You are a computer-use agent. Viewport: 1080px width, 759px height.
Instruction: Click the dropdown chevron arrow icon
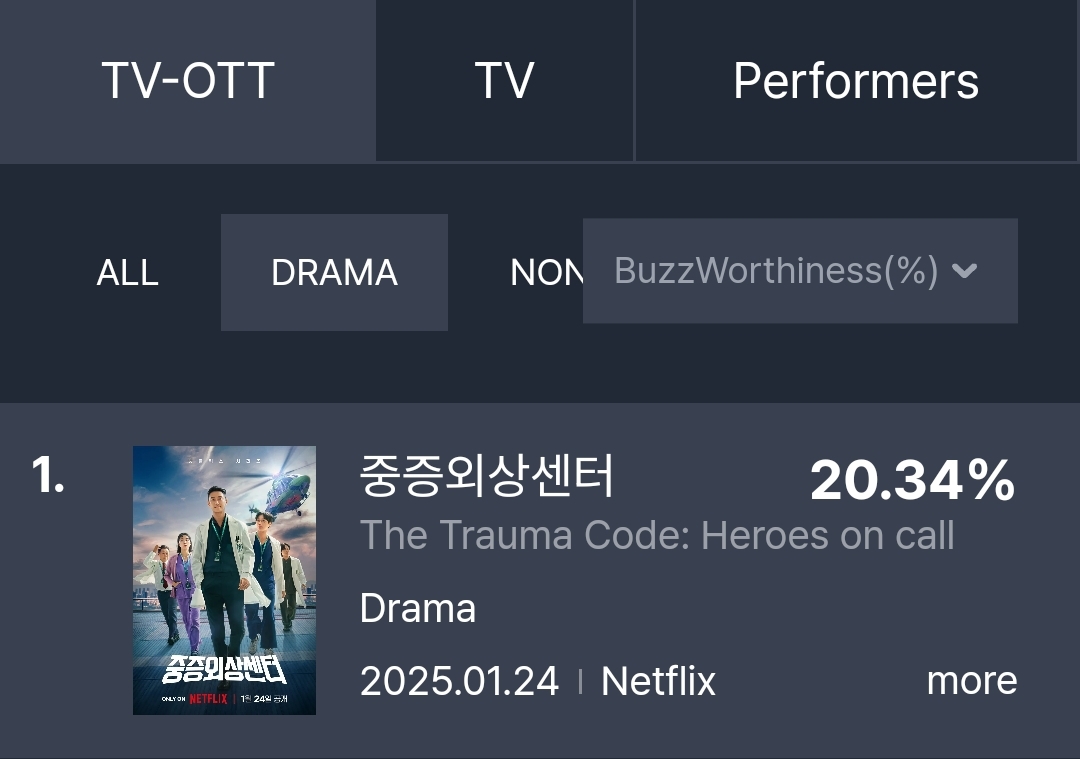[x=965, y=271]
